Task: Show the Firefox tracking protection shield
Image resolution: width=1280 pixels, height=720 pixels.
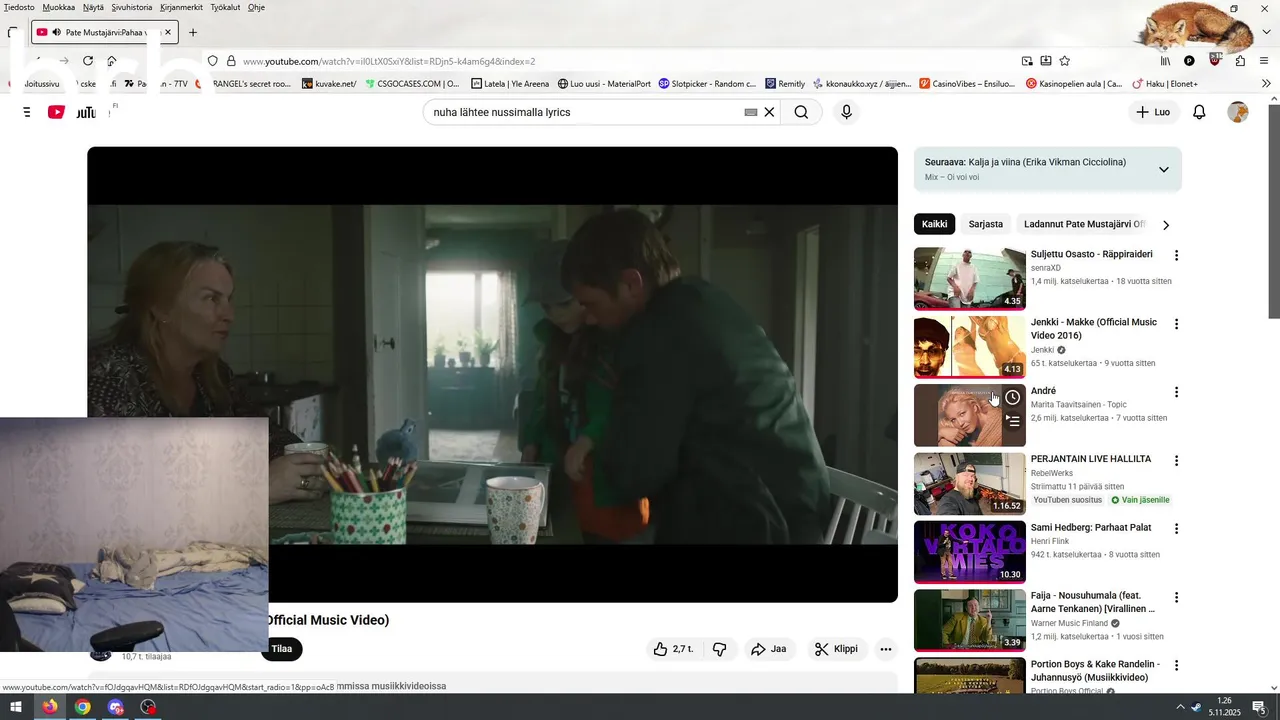Action: pos(212,61)
